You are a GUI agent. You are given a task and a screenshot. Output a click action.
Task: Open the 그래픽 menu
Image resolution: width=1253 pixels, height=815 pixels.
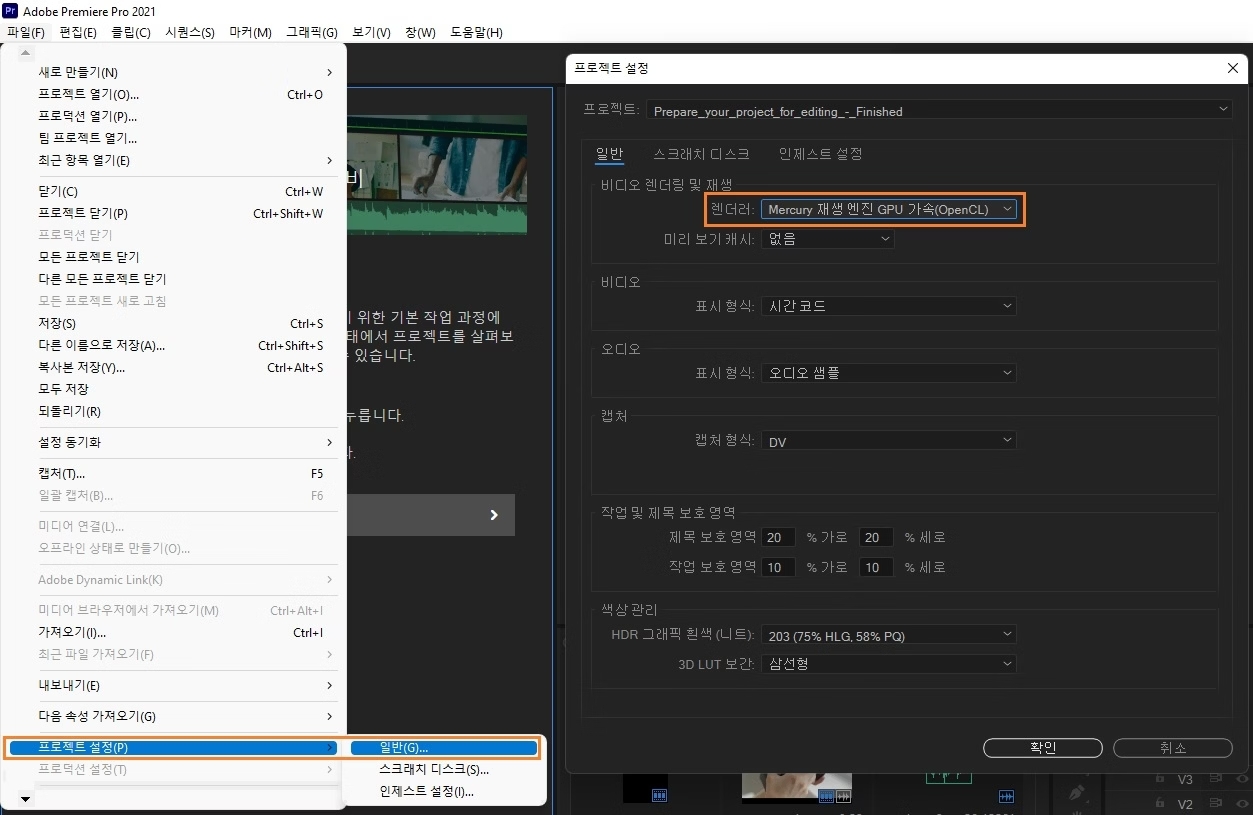[312, 32]
